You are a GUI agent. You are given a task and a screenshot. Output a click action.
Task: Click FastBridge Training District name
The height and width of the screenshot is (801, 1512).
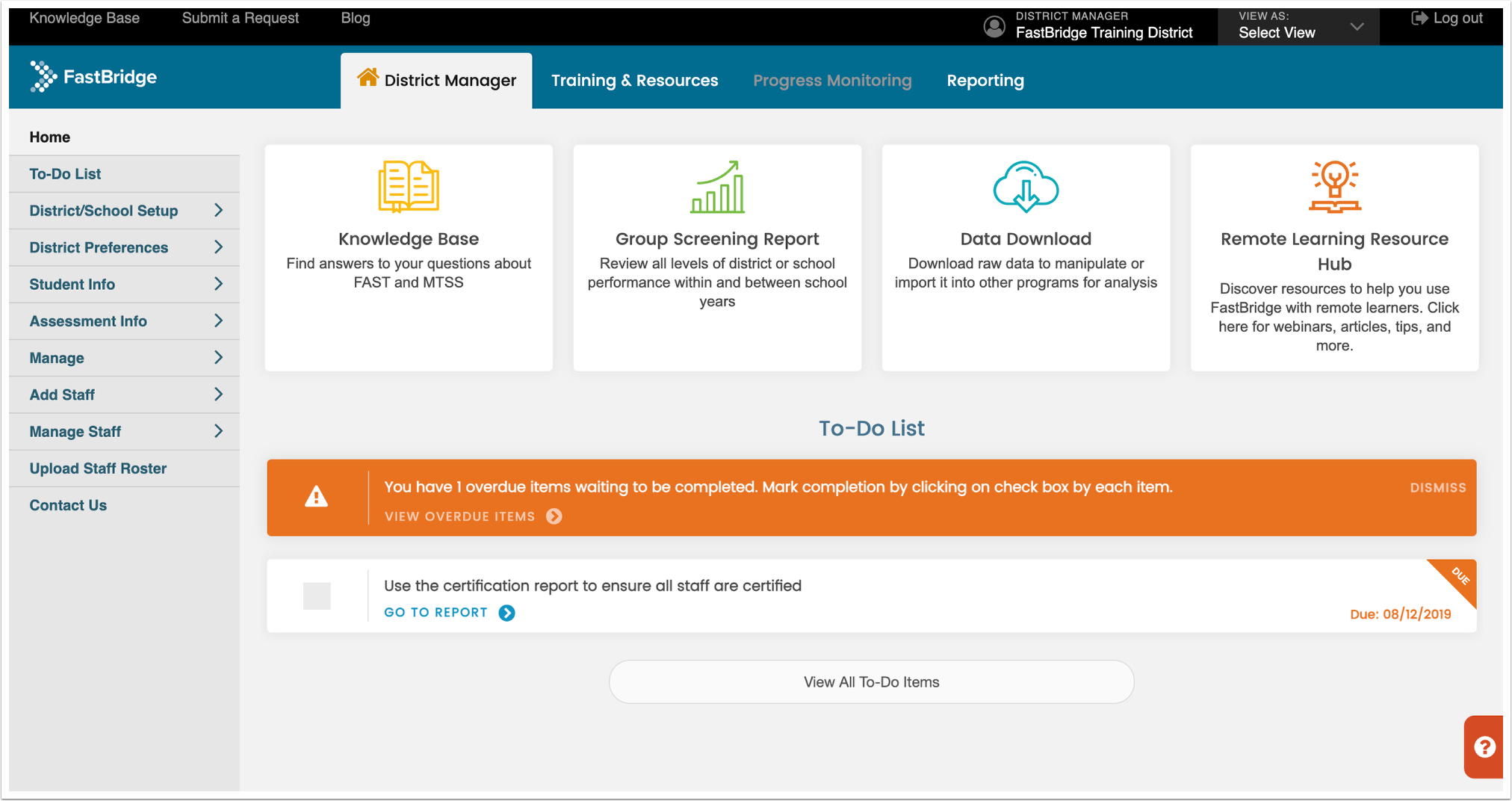tap(1104, 33)
